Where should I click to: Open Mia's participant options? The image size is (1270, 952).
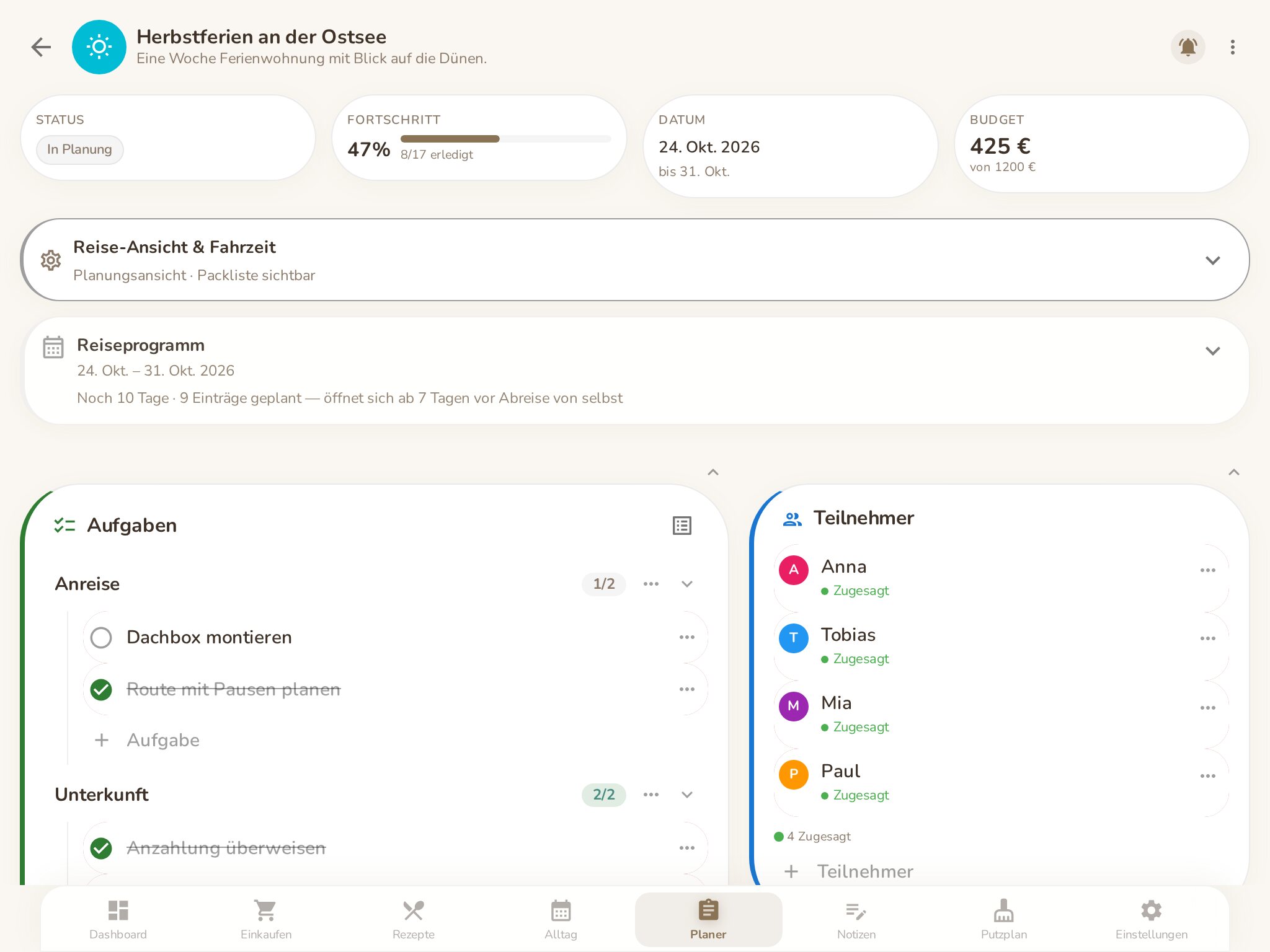click(x=1207, y=708)
